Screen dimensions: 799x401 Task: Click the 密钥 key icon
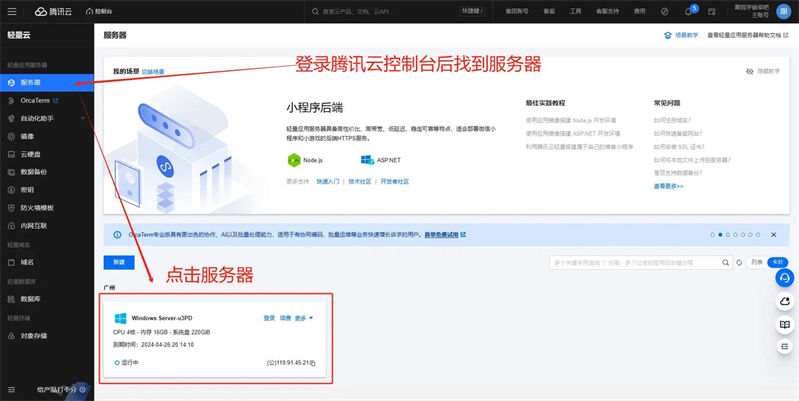[x=11, y=190]
